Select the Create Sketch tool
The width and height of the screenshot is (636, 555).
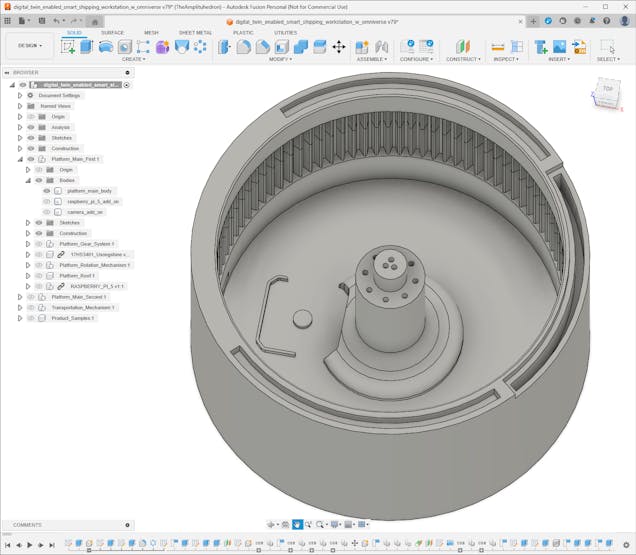point(68,46)
